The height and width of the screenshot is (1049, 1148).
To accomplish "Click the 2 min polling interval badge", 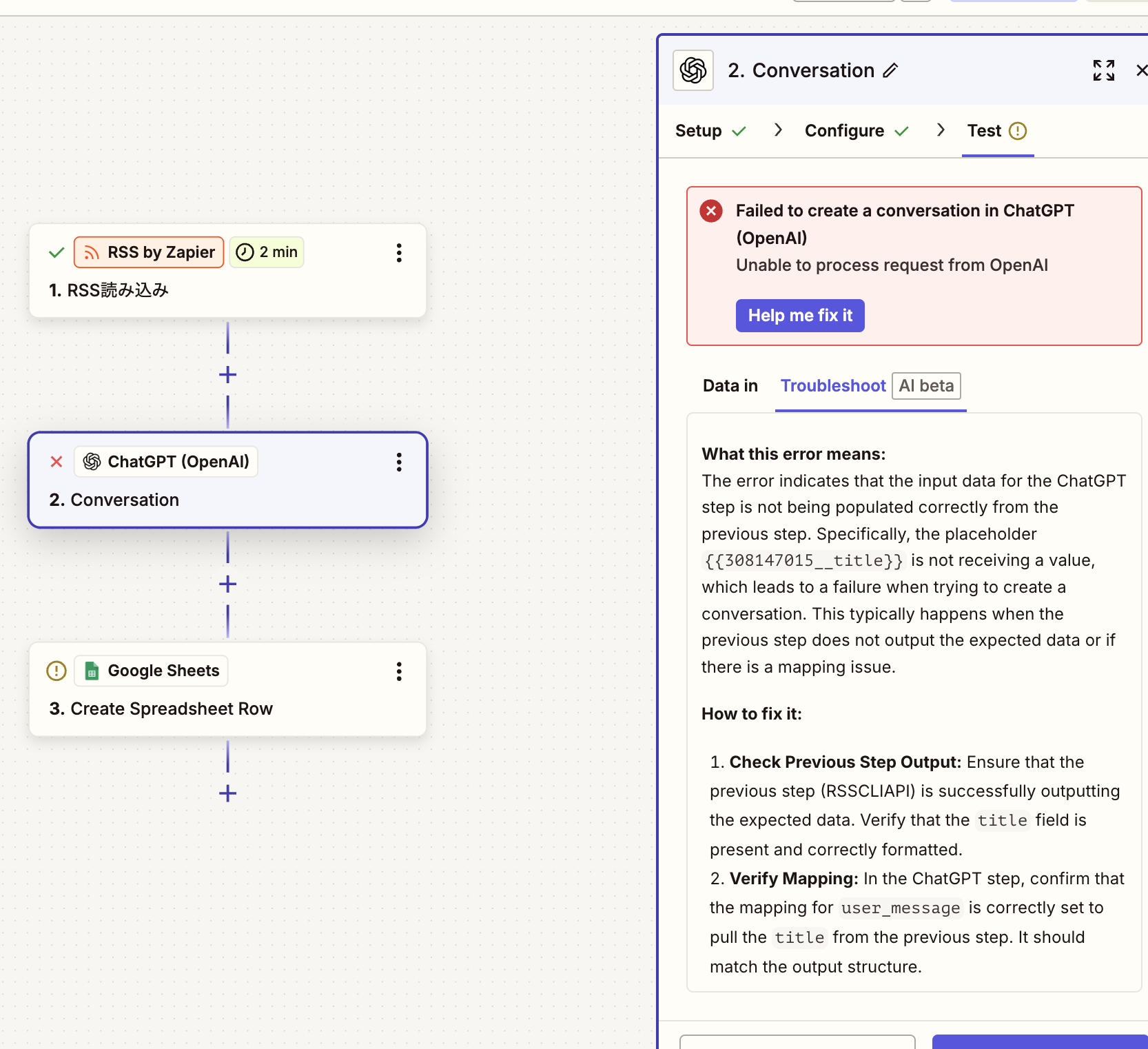I will 267,252.
